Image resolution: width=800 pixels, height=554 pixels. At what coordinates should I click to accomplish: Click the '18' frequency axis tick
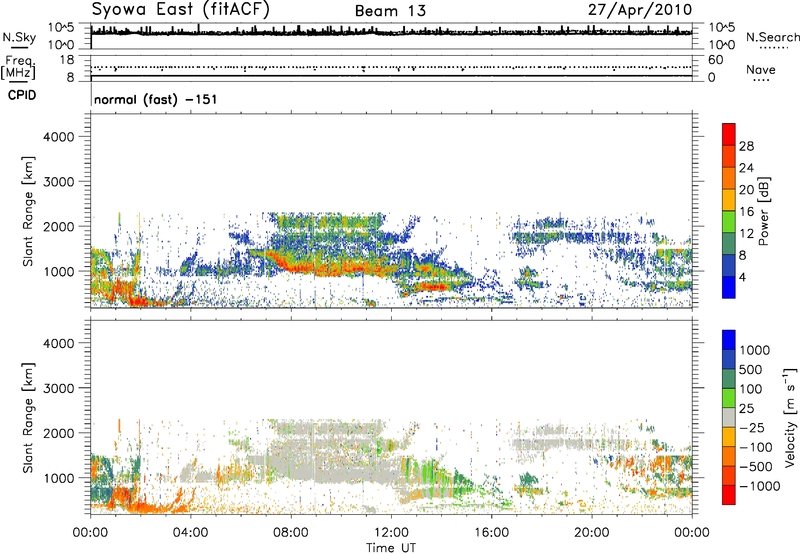[67, 60]
